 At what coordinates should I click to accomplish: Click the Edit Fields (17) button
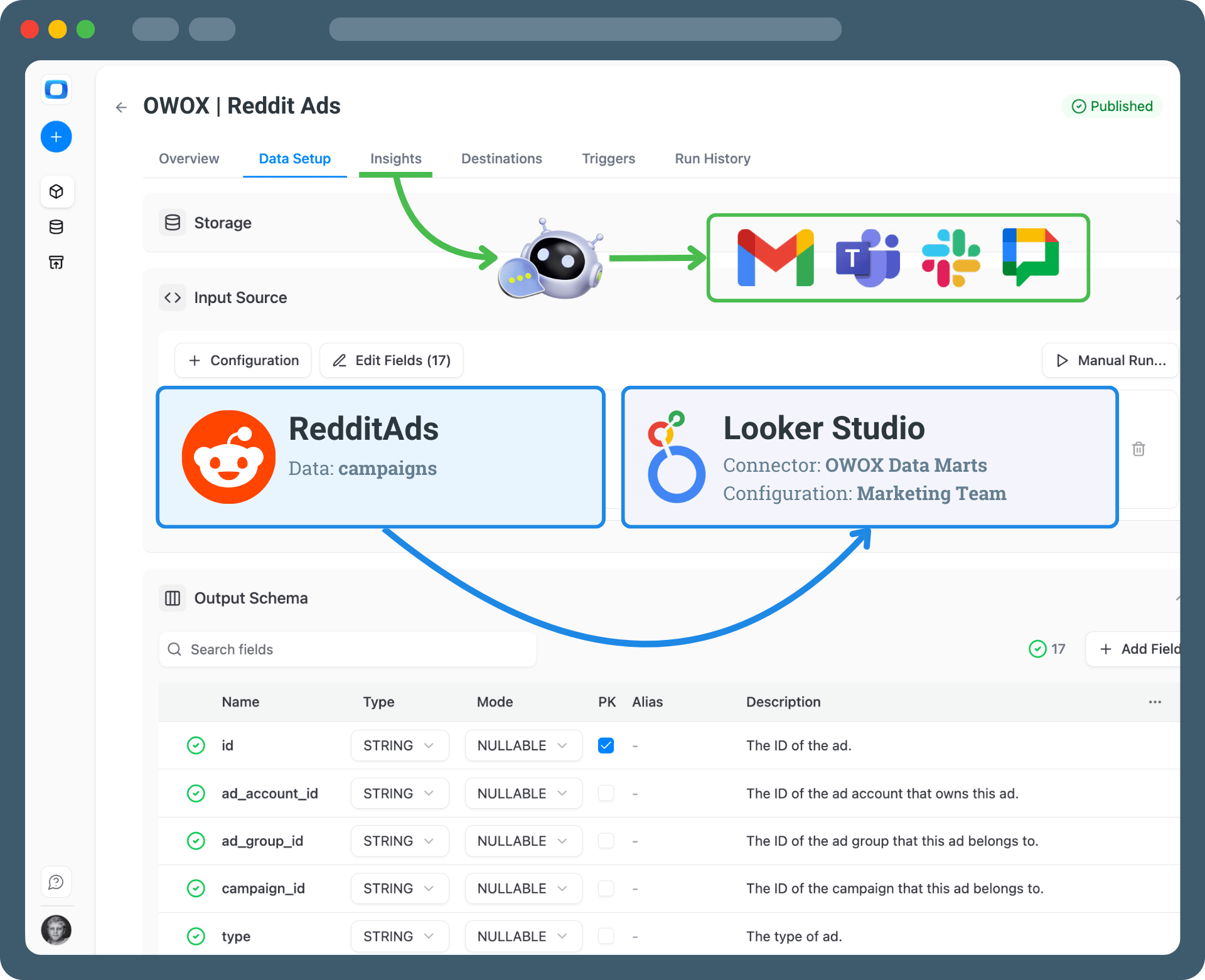coord(391,360)
